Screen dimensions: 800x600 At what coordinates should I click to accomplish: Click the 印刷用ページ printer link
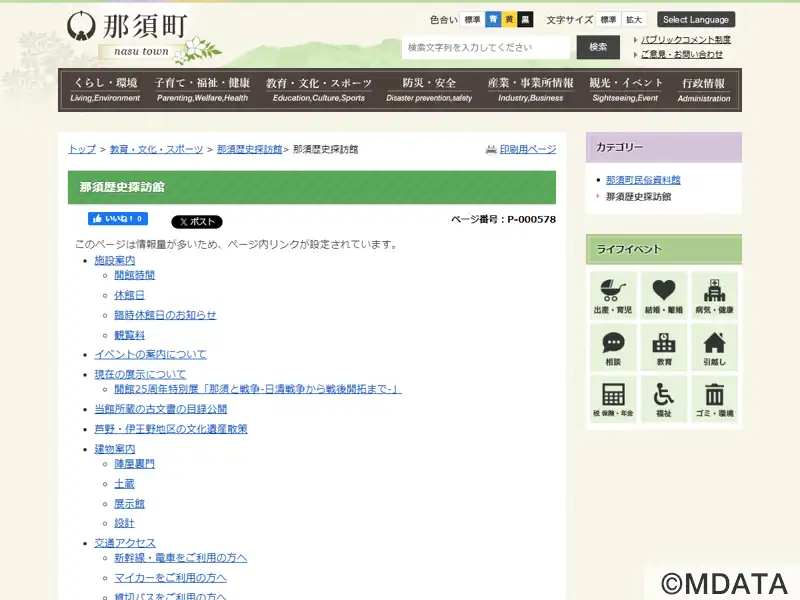pyautogui.click(x=520, y=149)
